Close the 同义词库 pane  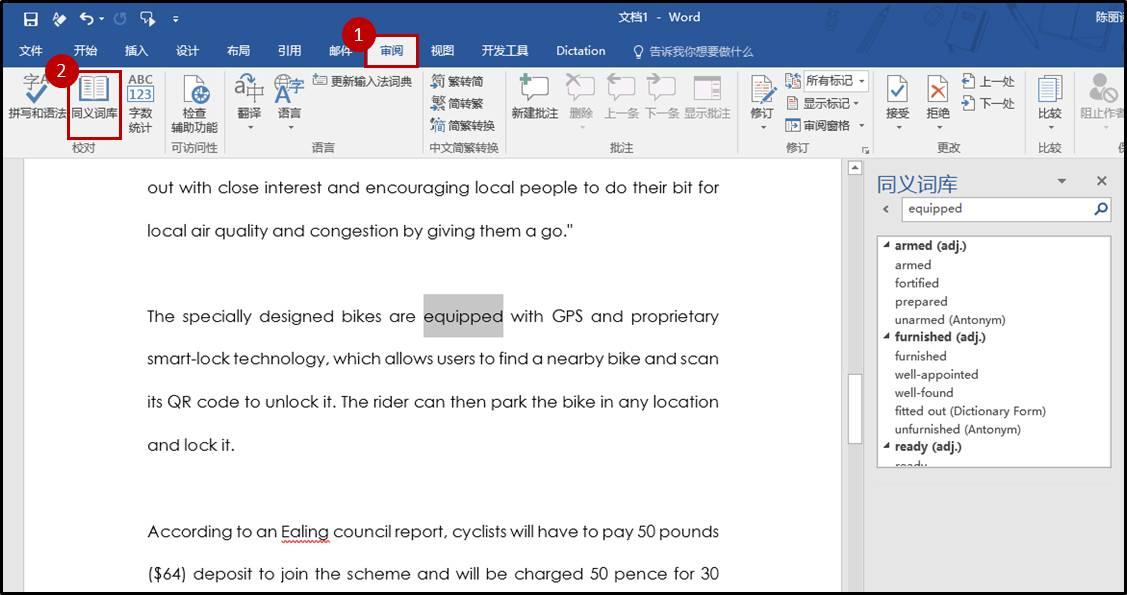[1102, 181]
